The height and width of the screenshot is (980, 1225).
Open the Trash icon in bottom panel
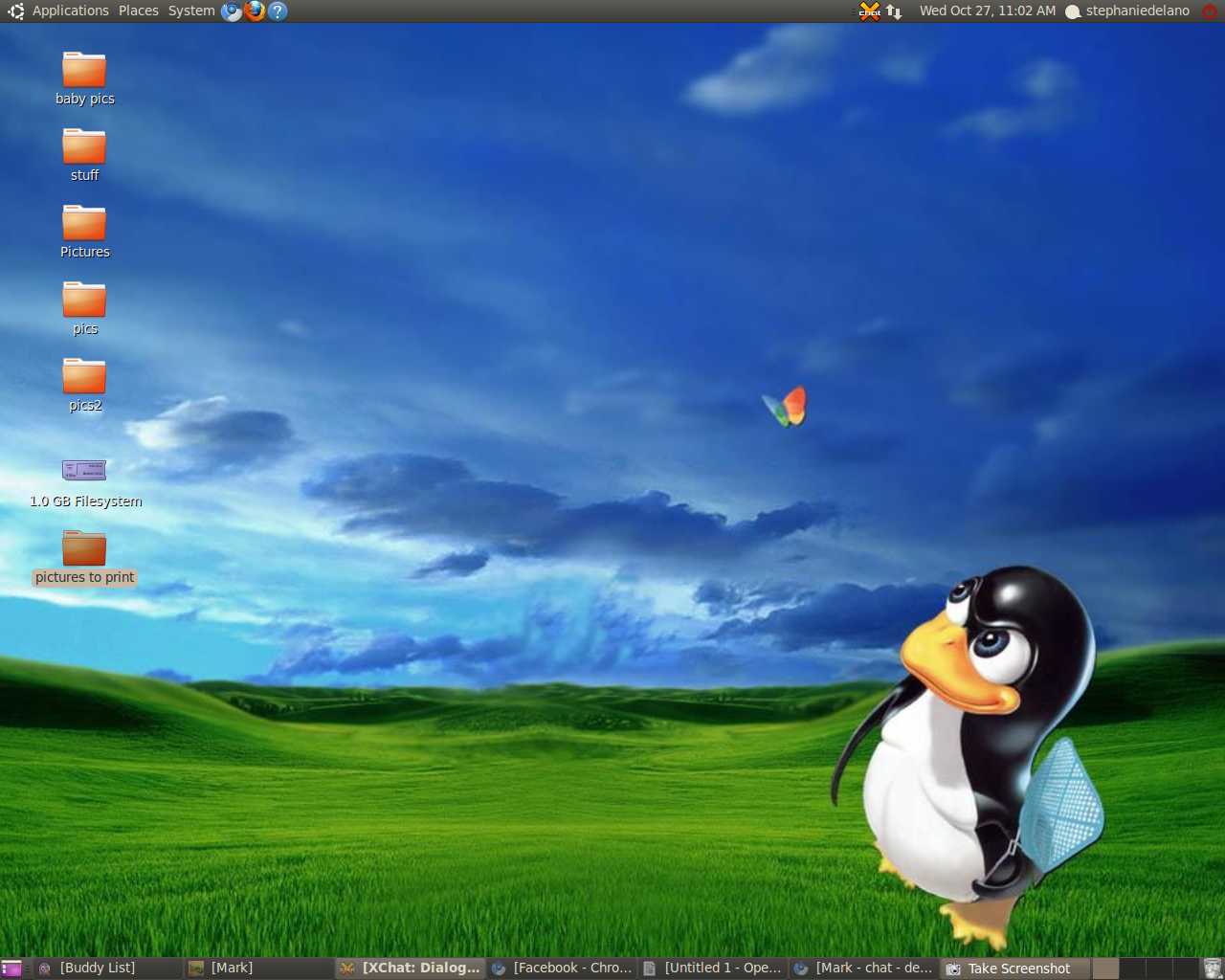pos(1212,969)
